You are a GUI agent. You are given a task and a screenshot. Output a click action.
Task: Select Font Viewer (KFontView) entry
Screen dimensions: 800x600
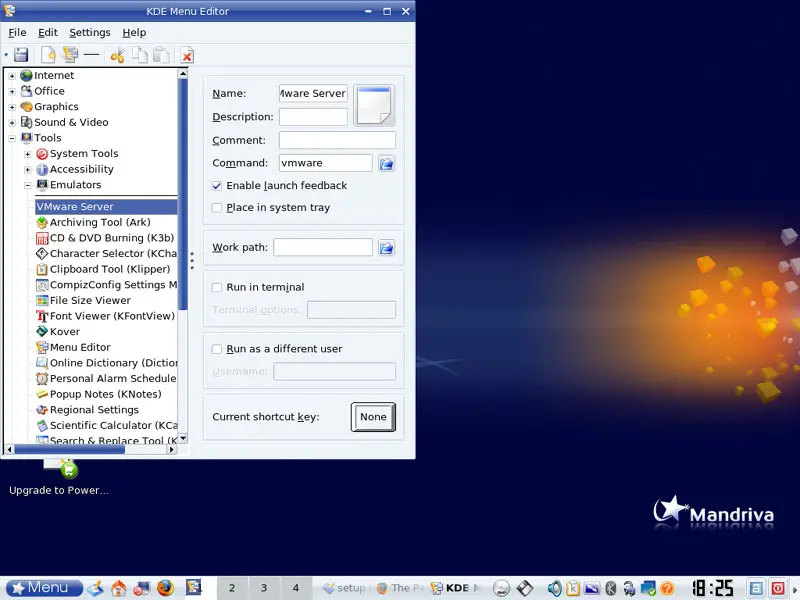coord(106,316)
